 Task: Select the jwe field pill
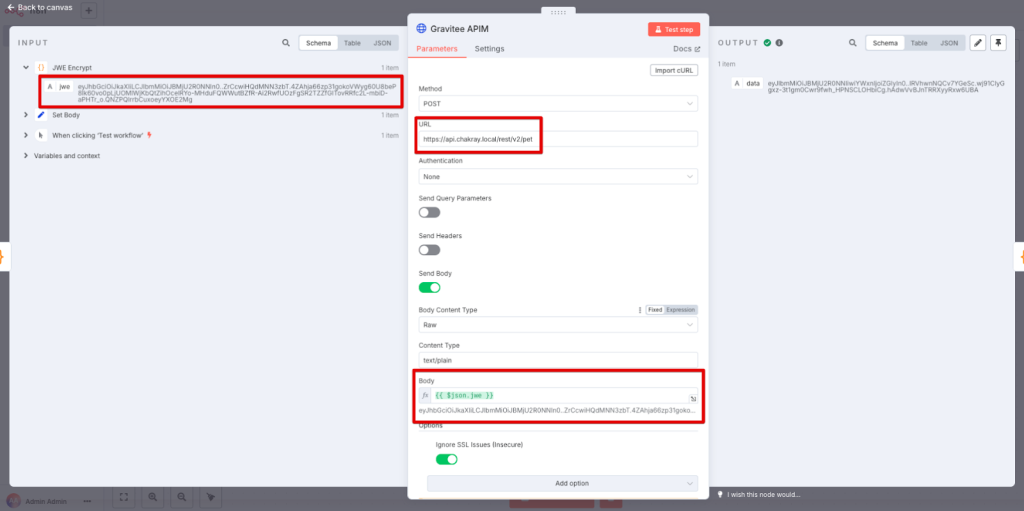(59, 86)
